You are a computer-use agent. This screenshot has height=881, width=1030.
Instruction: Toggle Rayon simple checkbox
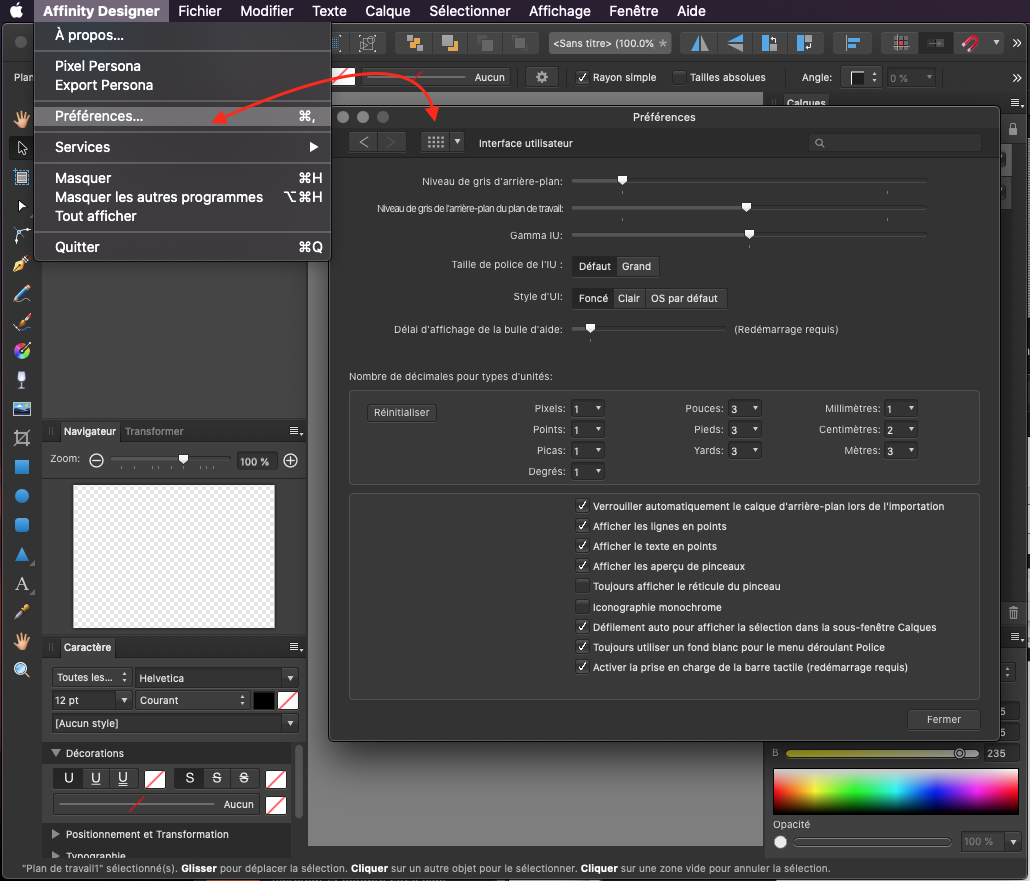[x=582, y=78]
